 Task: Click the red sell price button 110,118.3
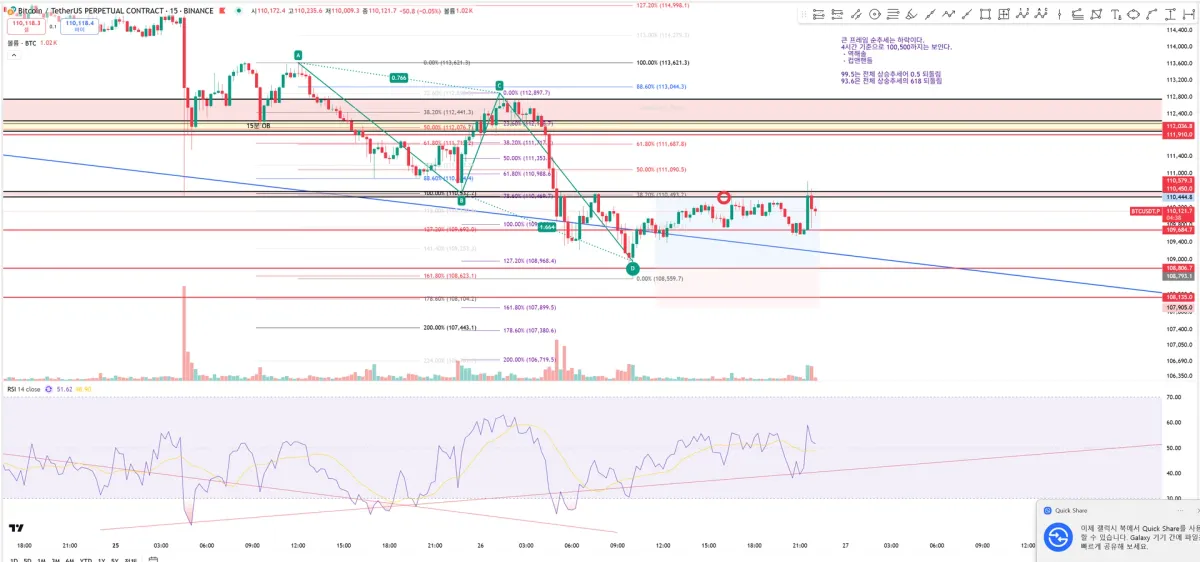[26, 27]
